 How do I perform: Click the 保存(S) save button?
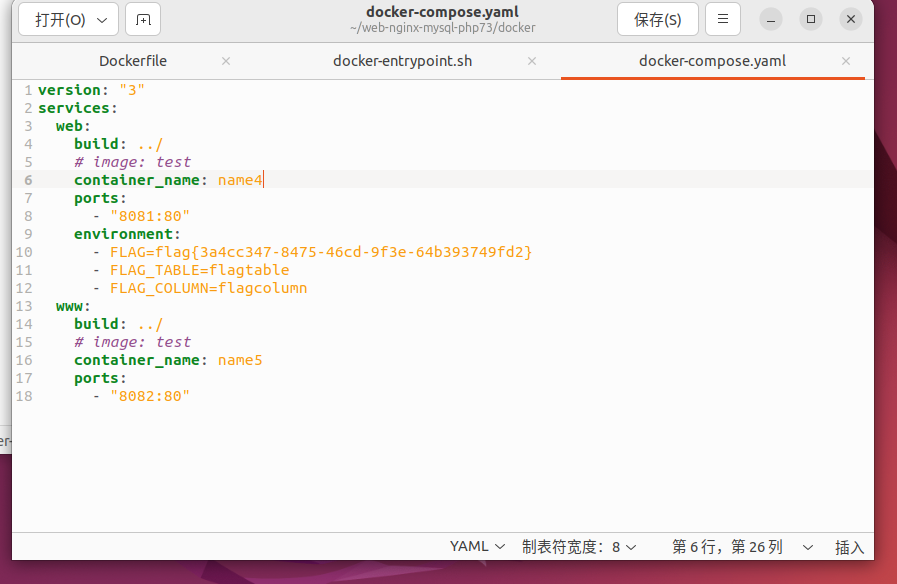click(657, 20)
